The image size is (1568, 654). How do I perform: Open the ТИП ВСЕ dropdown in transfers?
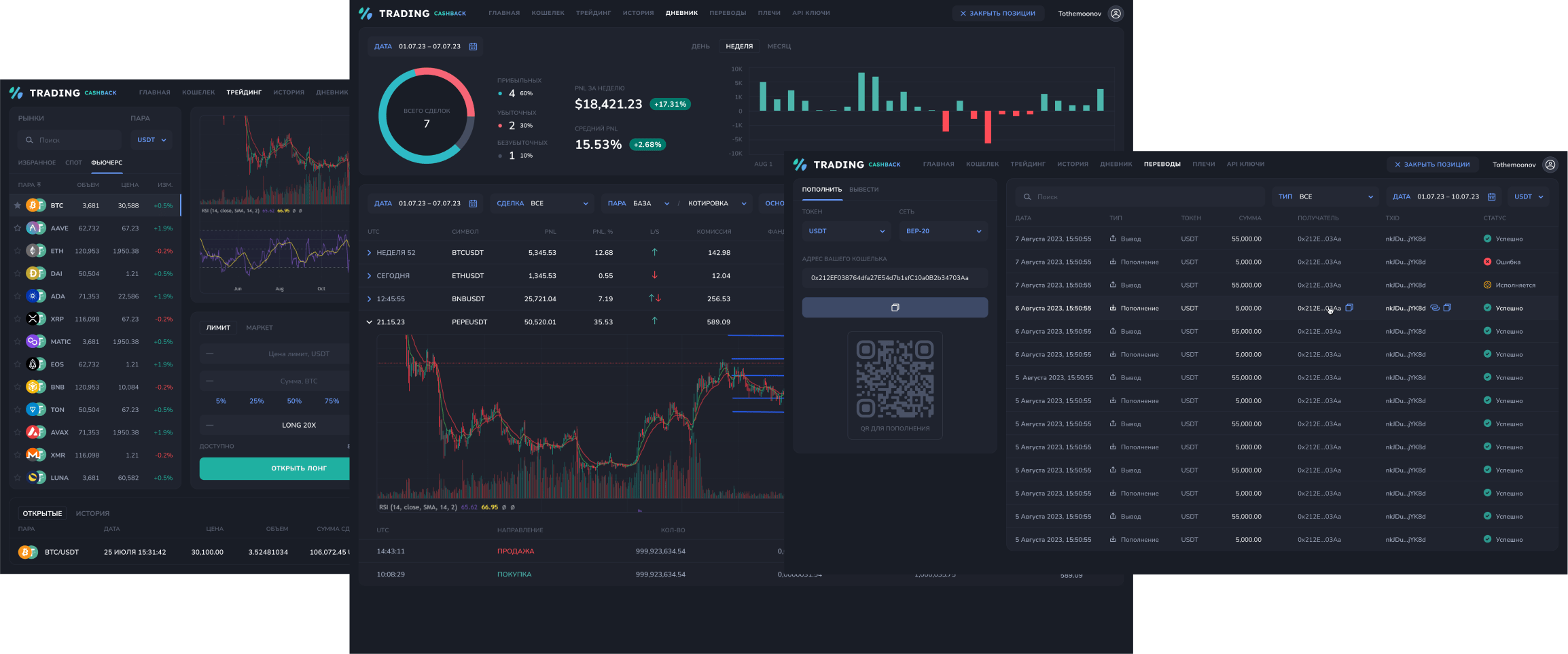[1325, 196]
